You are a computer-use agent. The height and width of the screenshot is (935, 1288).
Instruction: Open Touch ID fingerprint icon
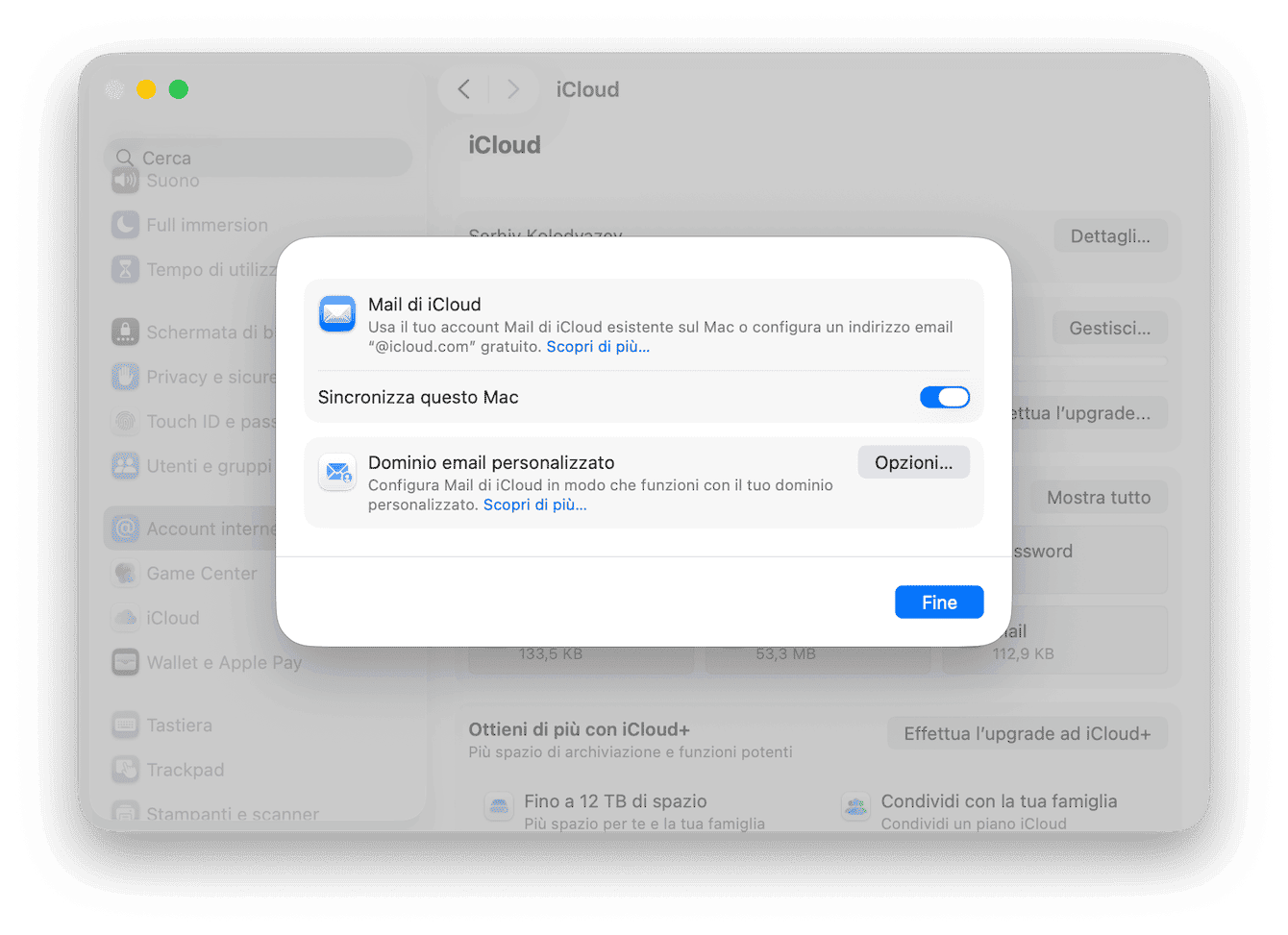point(125,421)
